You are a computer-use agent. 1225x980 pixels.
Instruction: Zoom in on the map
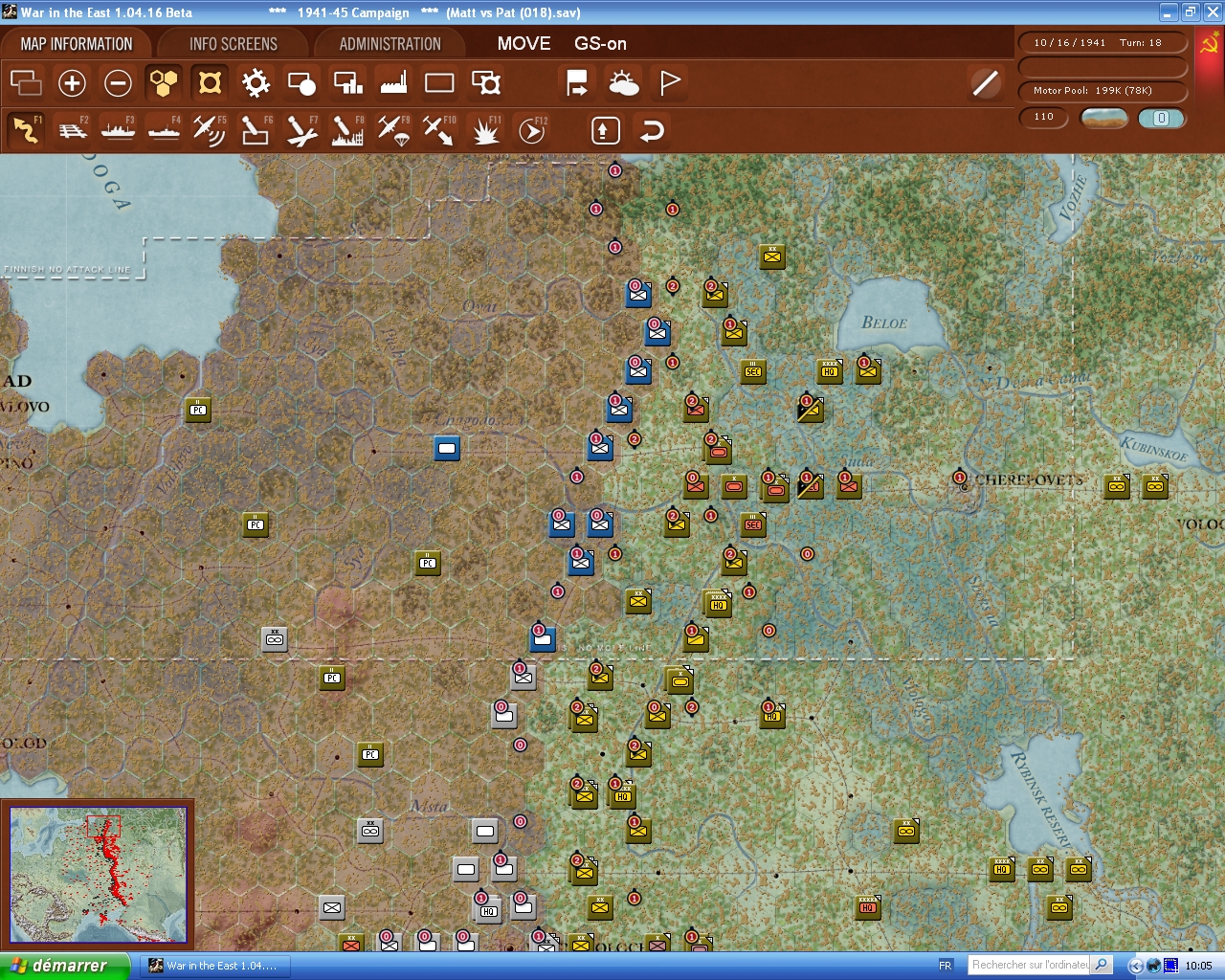click(72, 83)
